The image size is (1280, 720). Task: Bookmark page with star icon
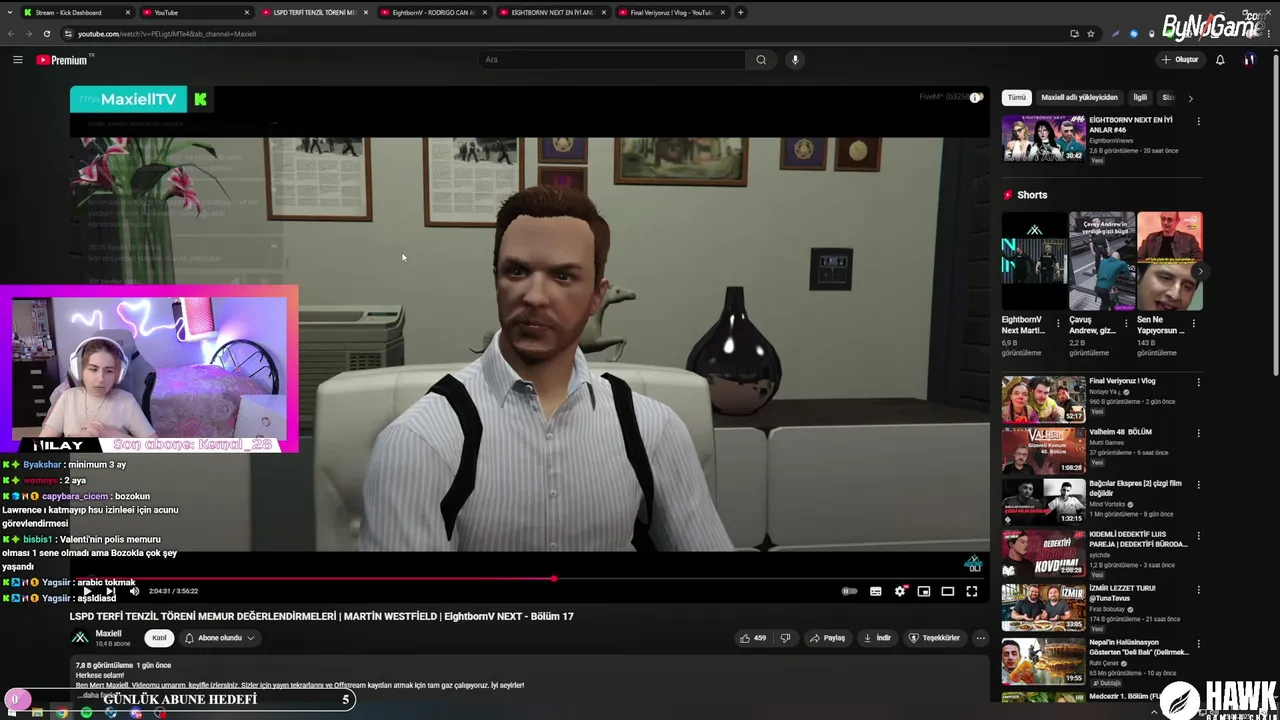point(1091,33)
